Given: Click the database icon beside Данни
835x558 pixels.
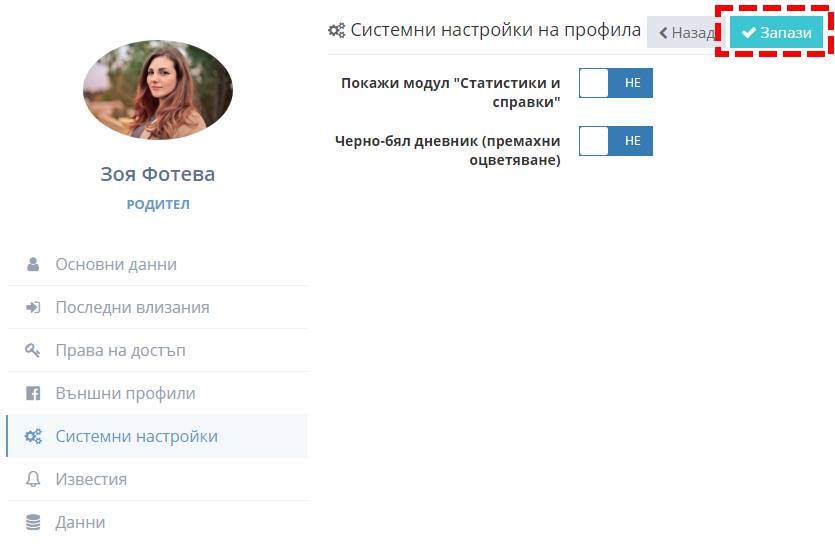Looking at the screenshot, I should [33, 523].
